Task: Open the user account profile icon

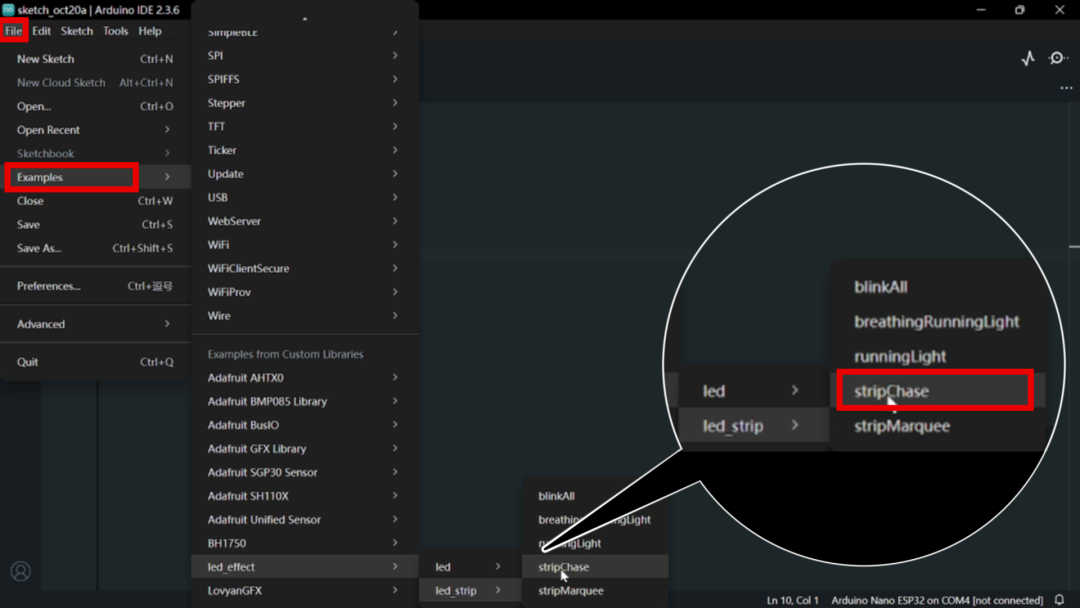Action: tap(20, 572)
